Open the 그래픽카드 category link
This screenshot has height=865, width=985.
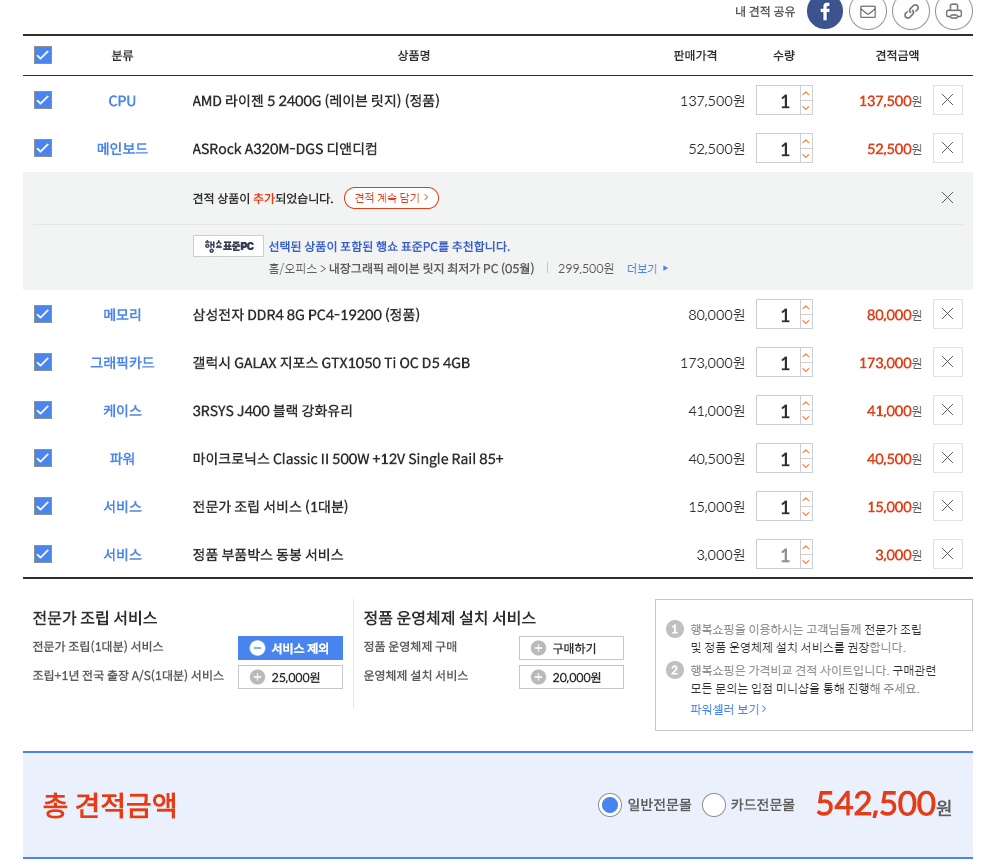pos(122,362)
